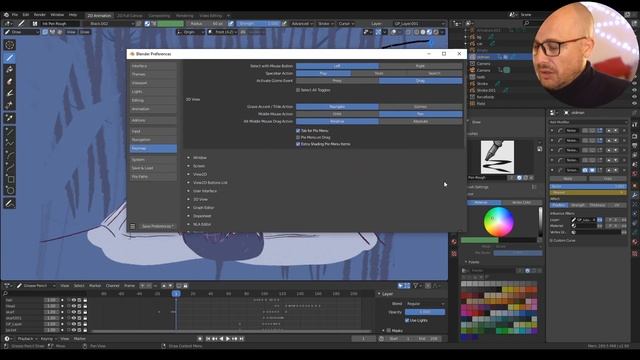This screenshot has height=360, width=640.
Task: Select the Line tool
Action: click(x=9, y=131)
